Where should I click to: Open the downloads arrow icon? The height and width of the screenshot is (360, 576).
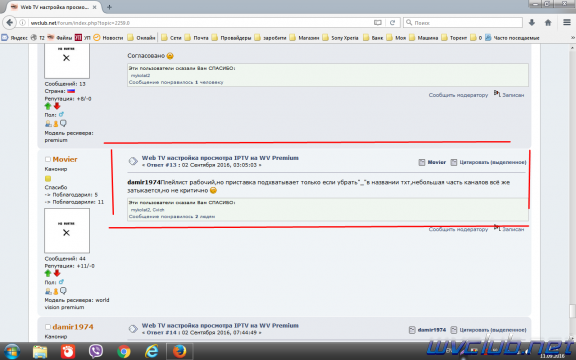pos(532,23)
